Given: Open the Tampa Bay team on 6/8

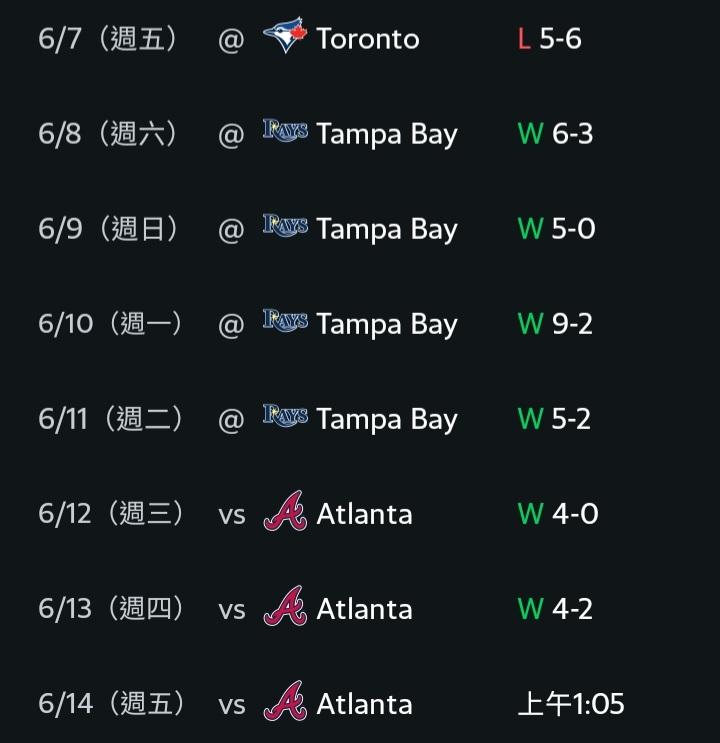Looking at the screenshot, I should [387, 135].
